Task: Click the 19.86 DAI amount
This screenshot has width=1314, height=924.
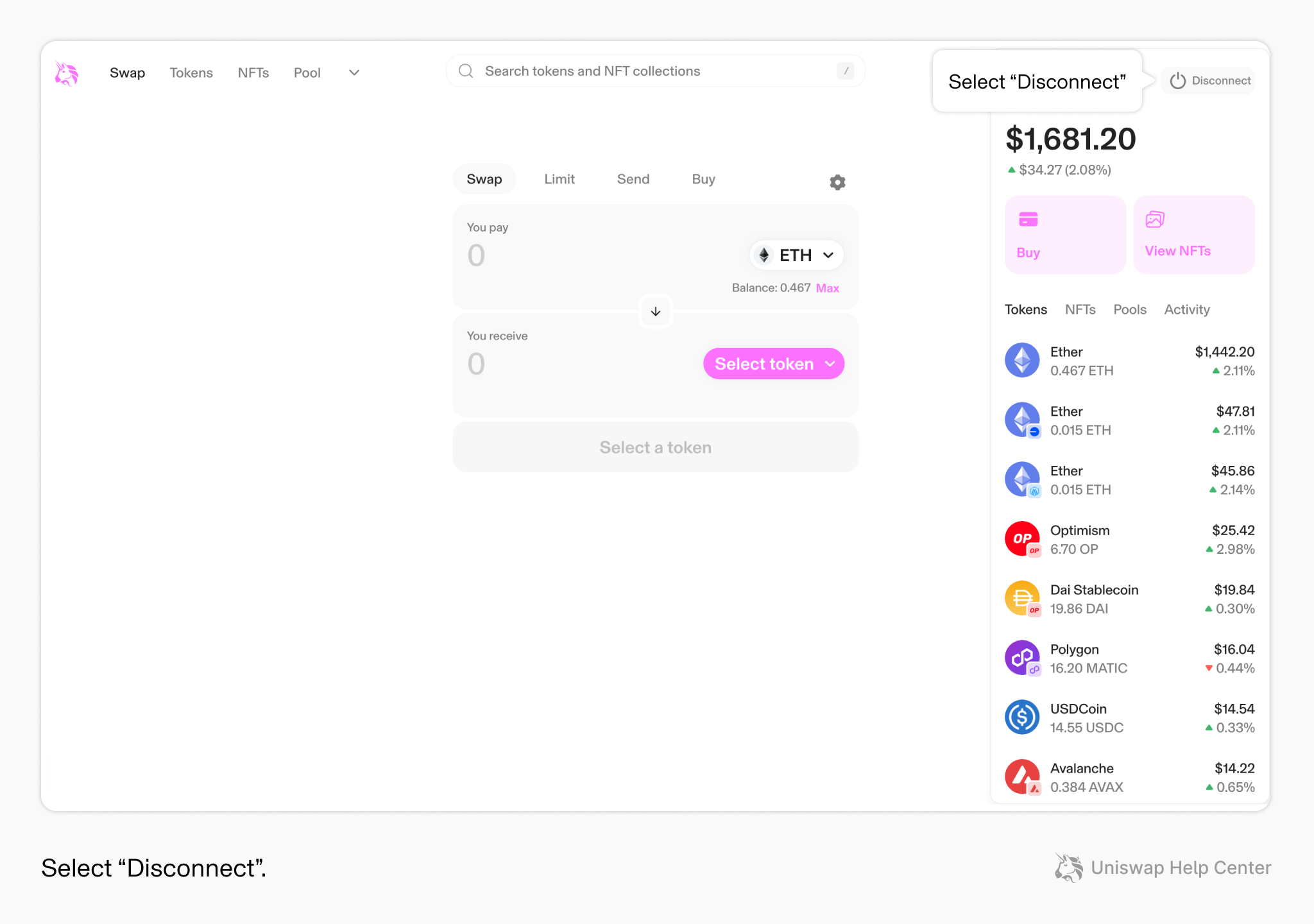Action: pyautogui.click(x=1079, y=609)
